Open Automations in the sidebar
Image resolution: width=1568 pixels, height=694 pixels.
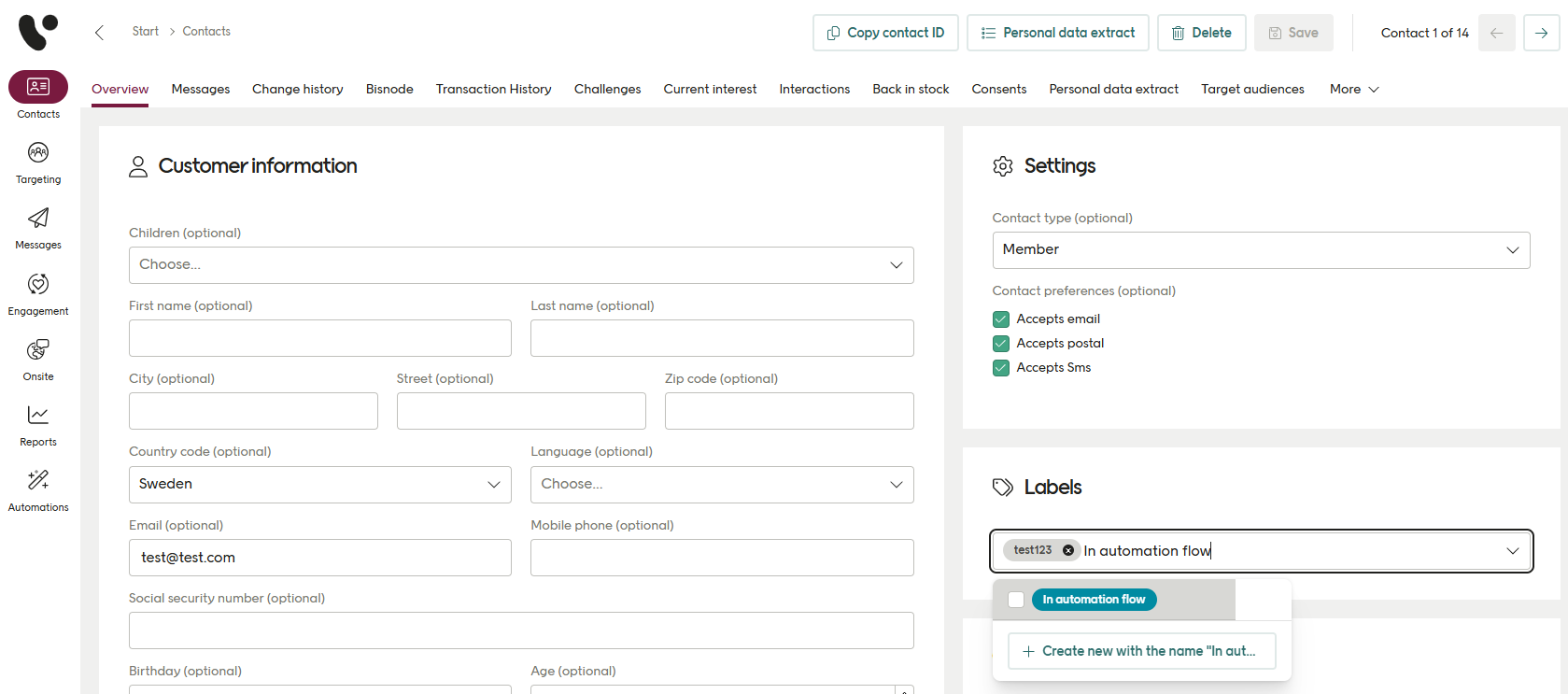[38, 490]
